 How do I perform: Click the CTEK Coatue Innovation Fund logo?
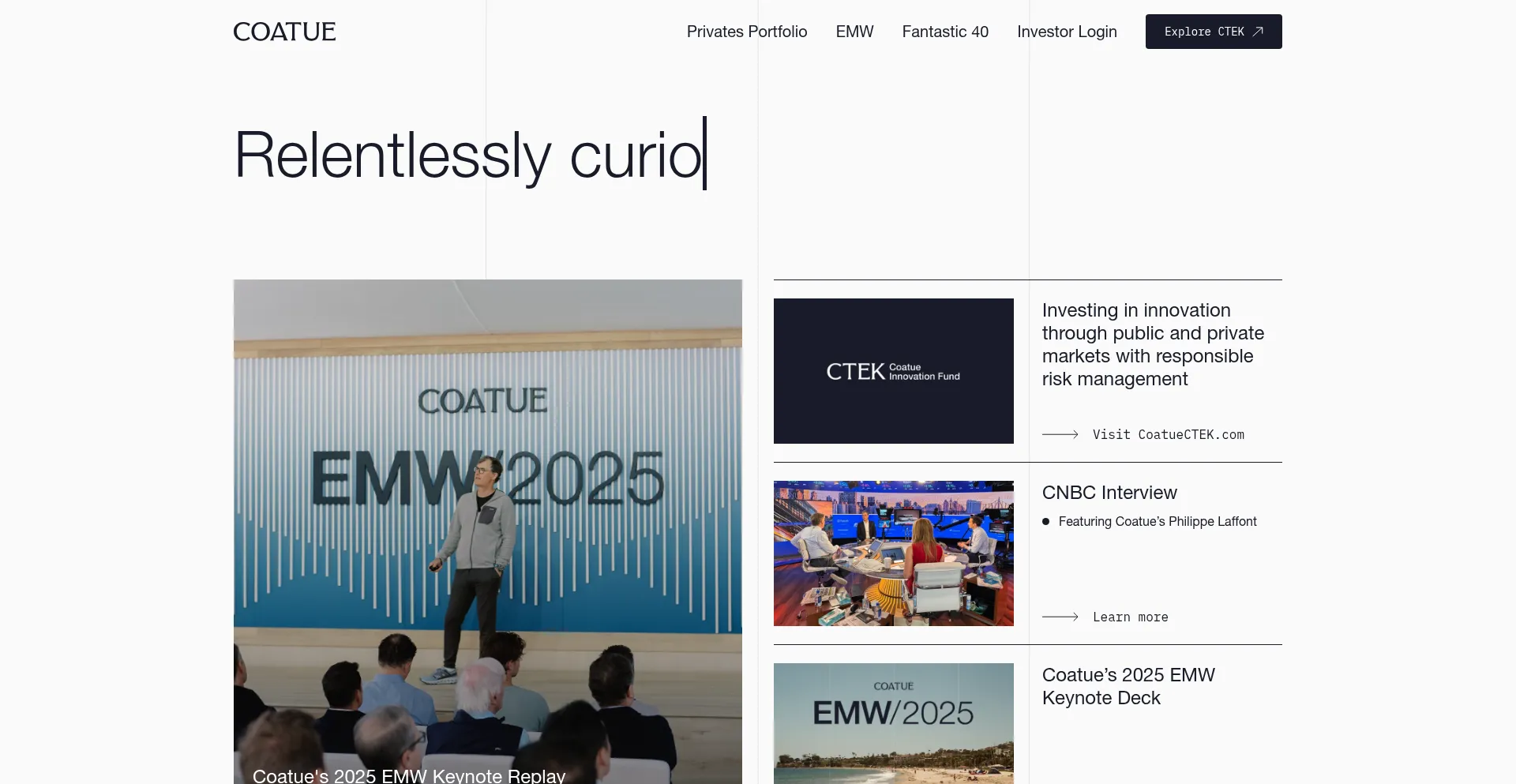pyautogui.click(x=893, y=371)
